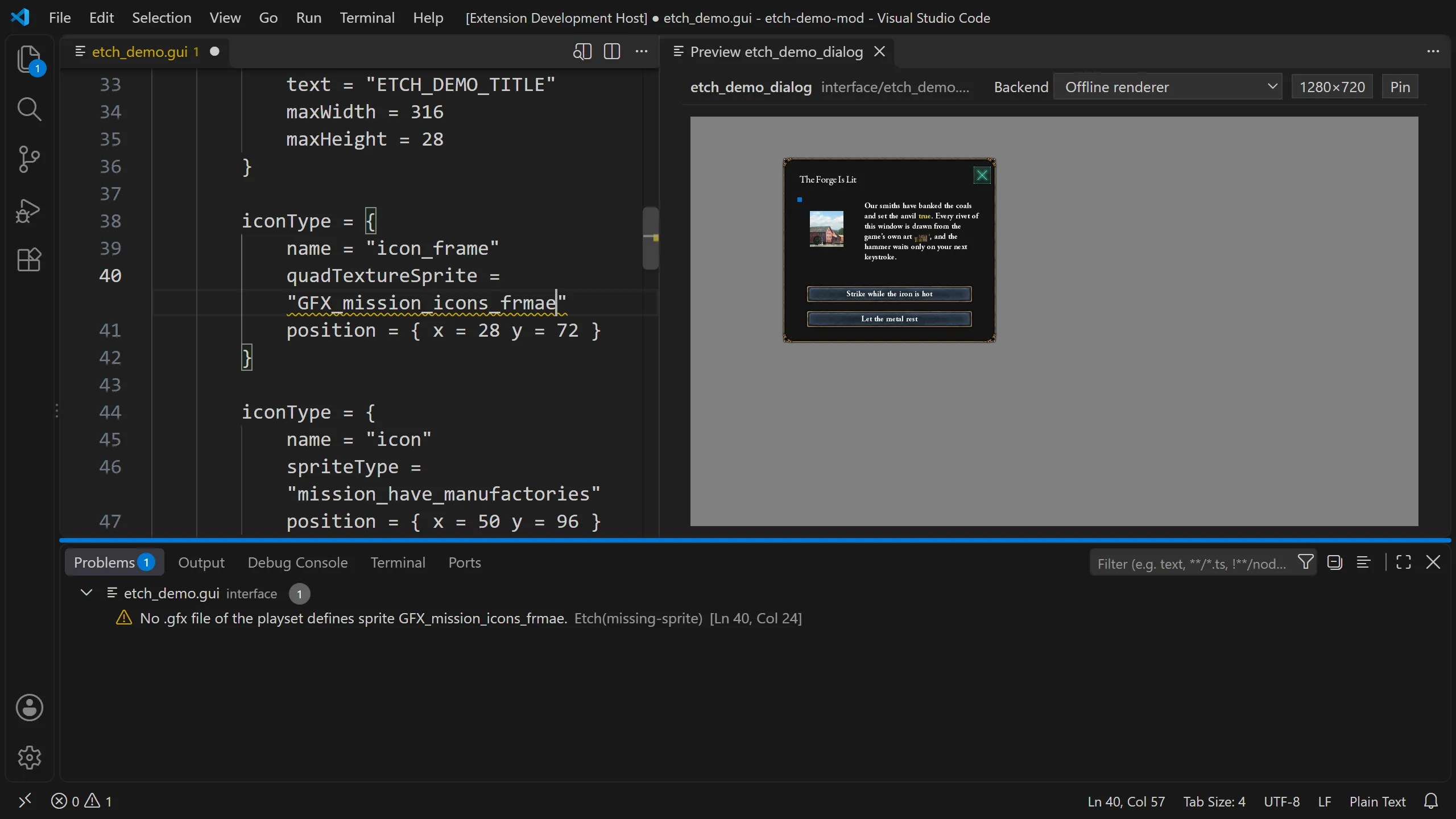Screen dimensions: 1456x819
Task: Click the manufactory picture in the preview dialog
Action: [826, 229]
